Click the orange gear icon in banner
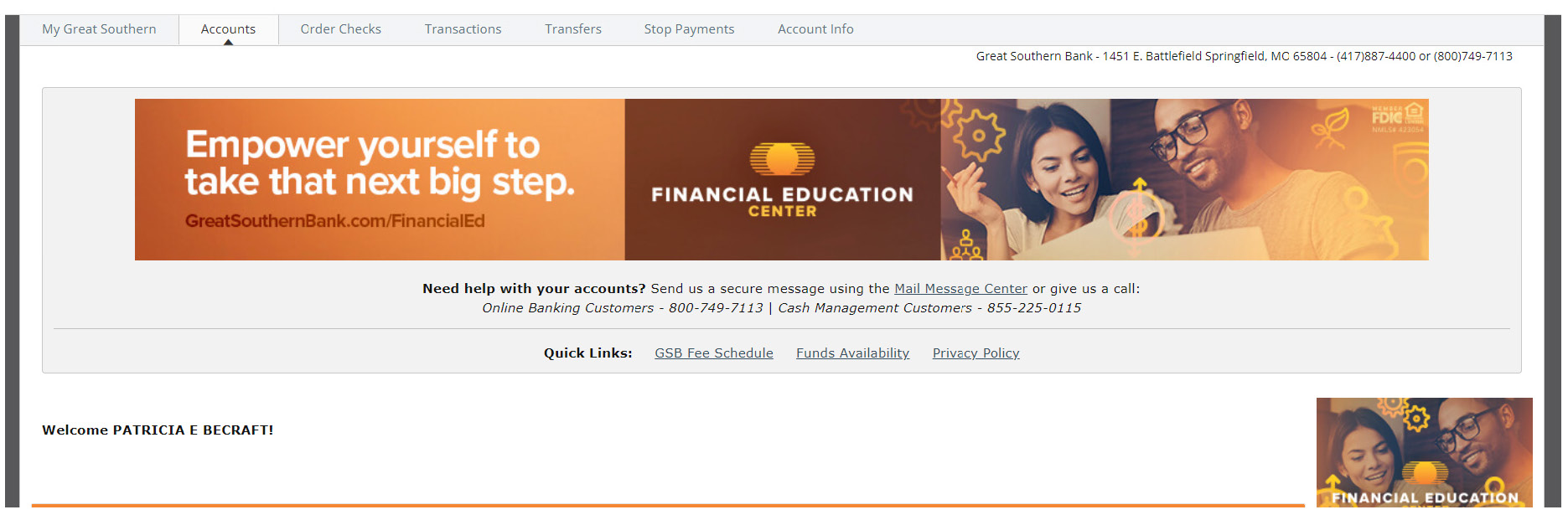The height and width of the screenshot is (520, 1568). pos(978,135)
